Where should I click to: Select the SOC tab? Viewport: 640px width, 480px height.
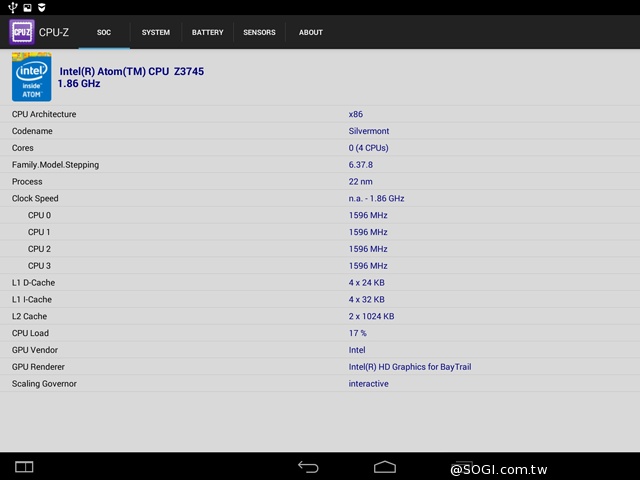[104, 32]
